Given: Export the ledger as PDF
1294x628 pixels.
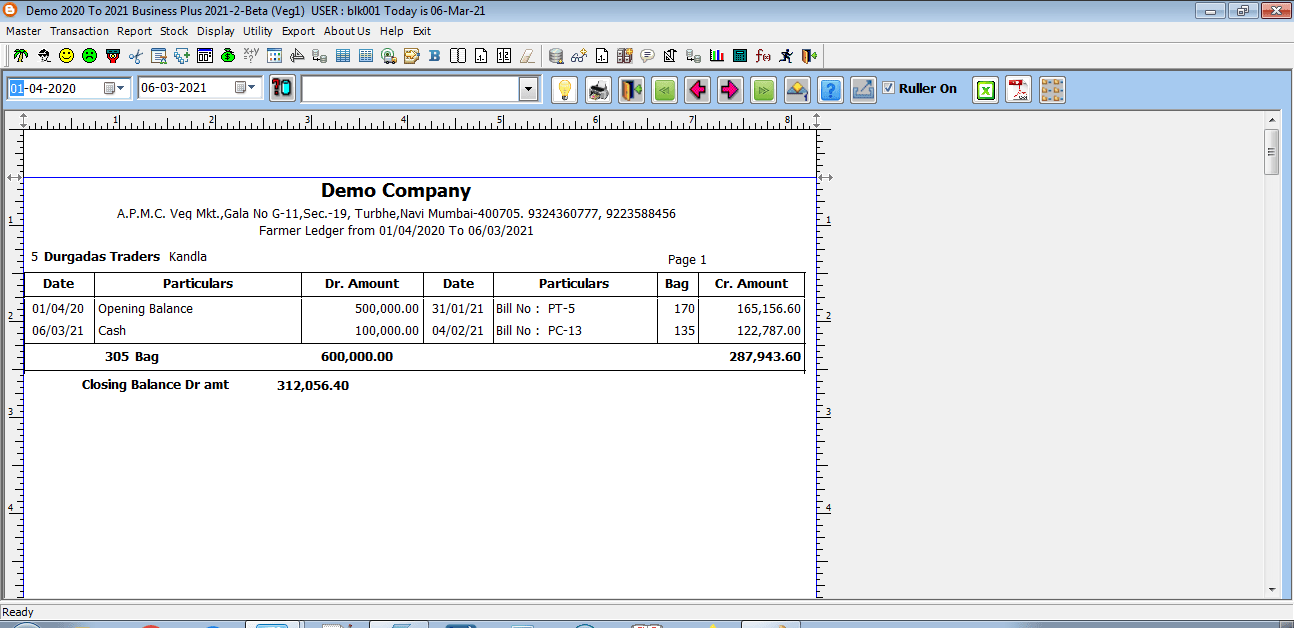Looking at the screenshot, I should point(1018,90).
